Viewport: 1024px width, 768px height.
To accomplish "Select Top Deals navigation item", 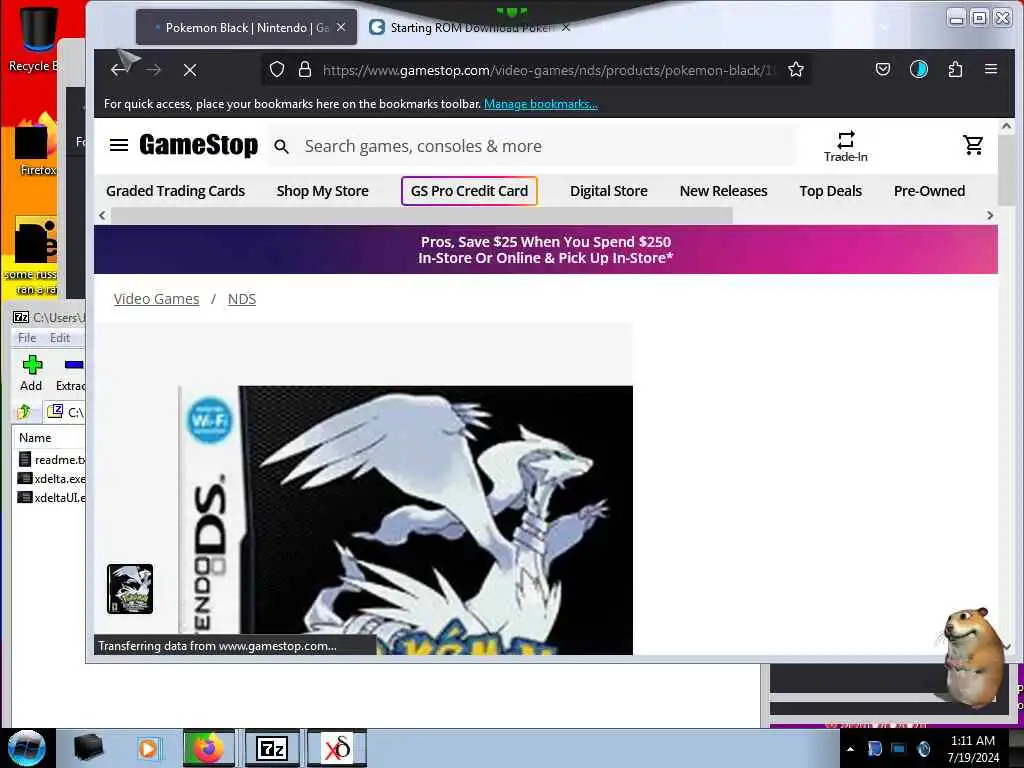I will pyautogui.click(x=831, y=191).
